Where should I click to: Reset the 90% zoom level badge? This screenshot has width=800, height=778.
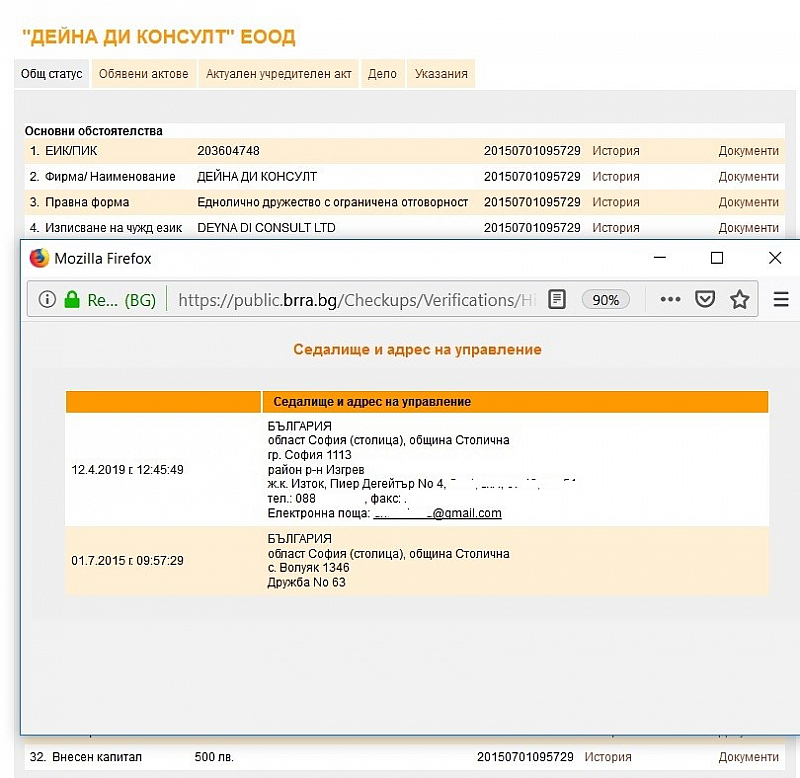[x=606, y=299]
